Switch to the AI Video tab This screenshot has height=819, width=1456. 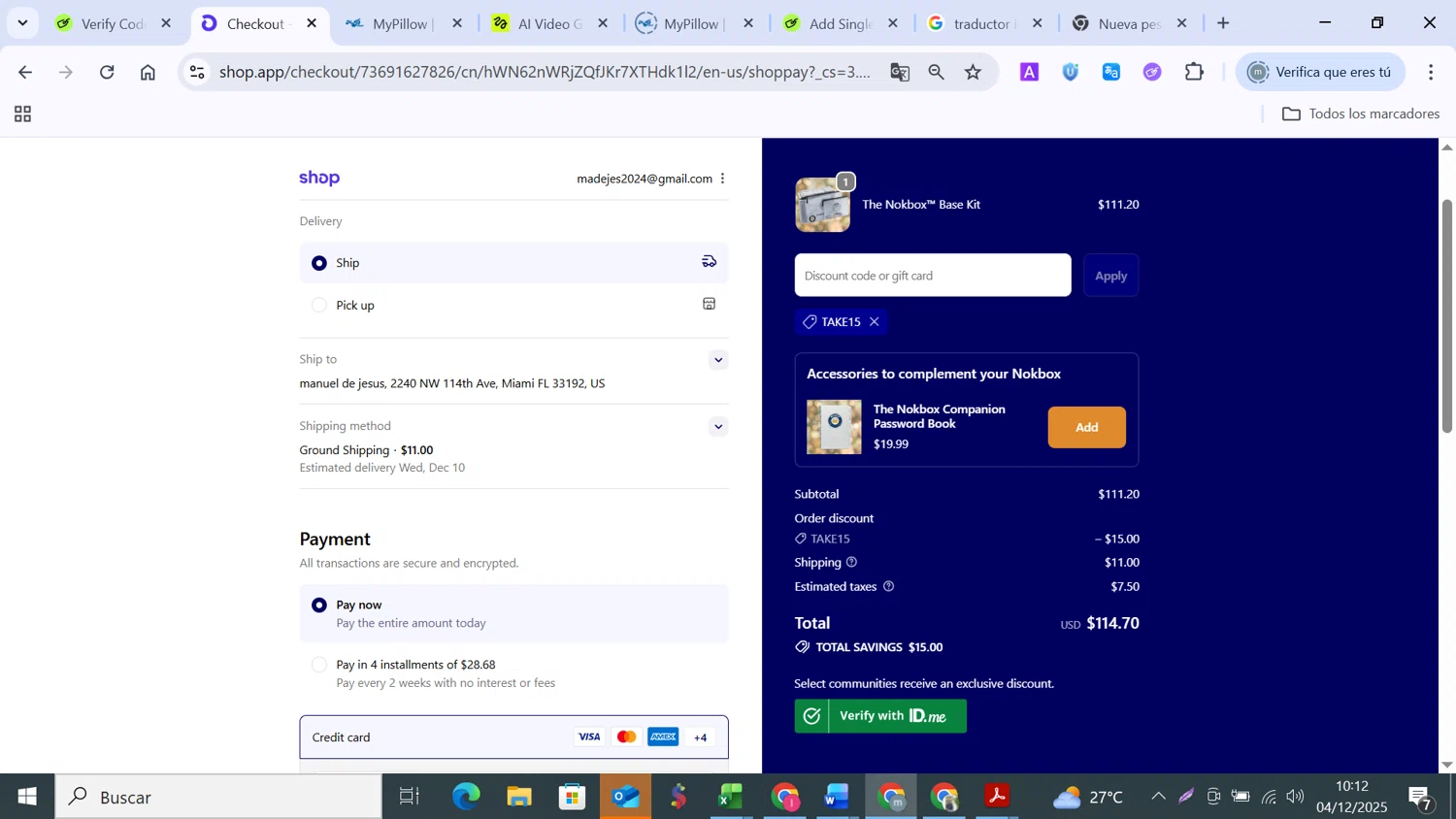[549, 23]
